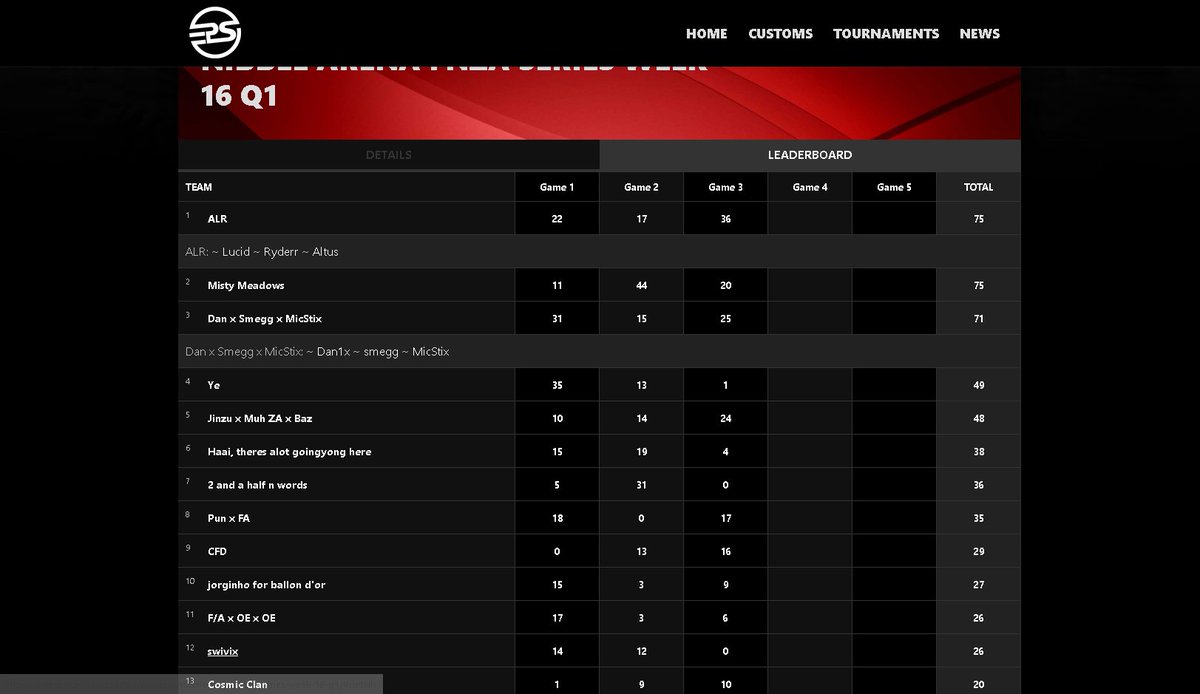
Task: Click roster line Dan1x smegg MicStix
Action: pyautogui.click(x=599, y=352)
